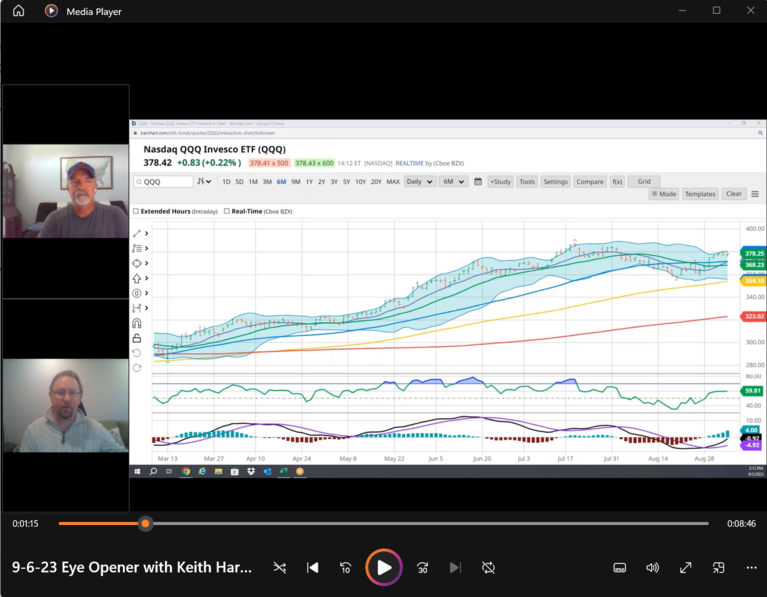Turn on subtitles with the captions icon
The image size is (767, 597).
619,567
